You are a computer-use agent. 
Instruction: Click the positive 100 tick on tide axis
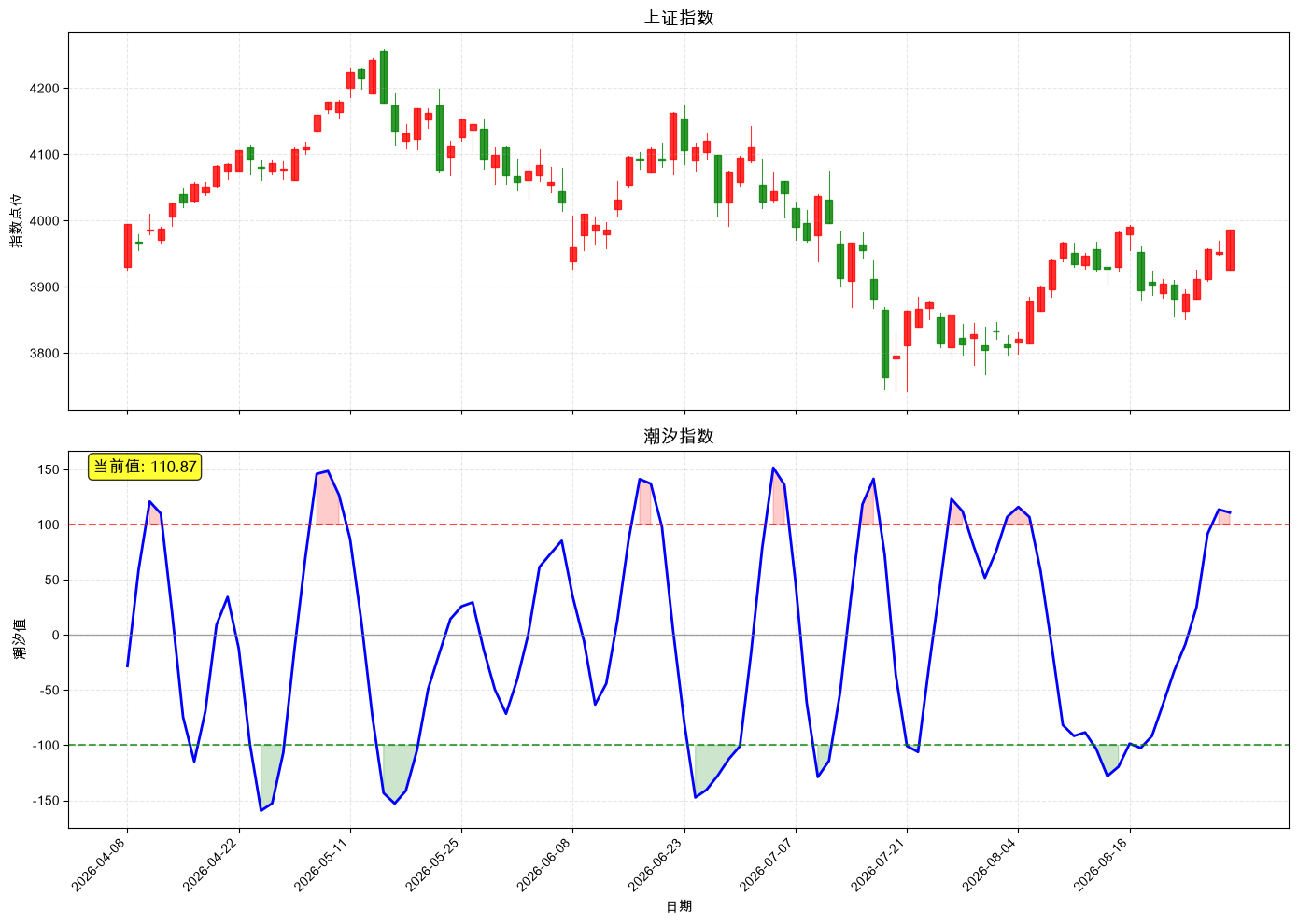click(48, 525)
